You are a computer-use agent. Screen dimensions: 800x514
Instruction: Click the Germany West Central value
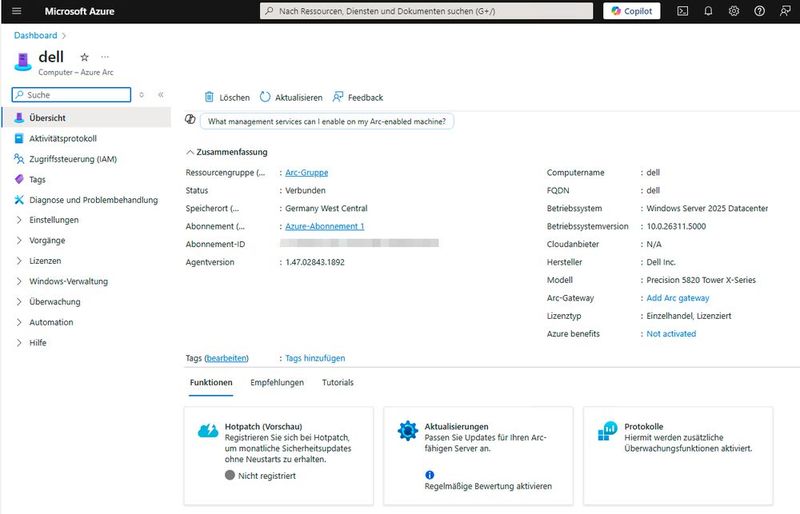tap(326, 208)
